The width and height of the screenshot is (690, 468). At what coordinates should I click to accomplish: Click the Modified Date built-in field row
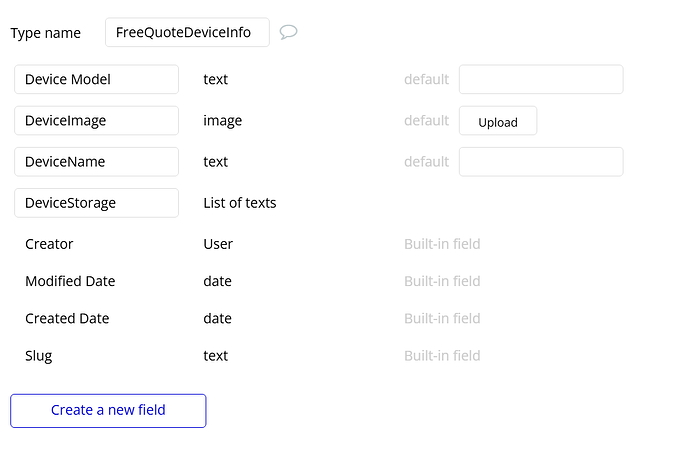(70, 281)
